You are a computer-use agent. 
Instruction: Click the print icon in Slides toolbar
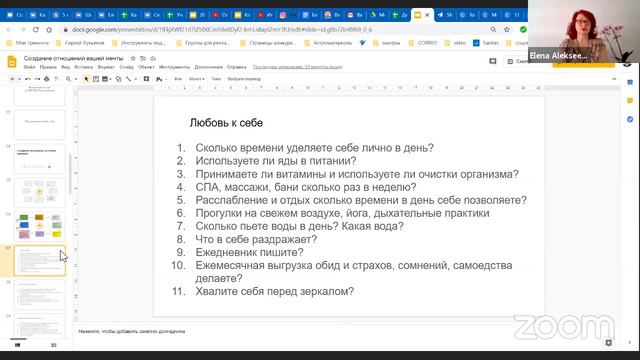pos(47,79)
